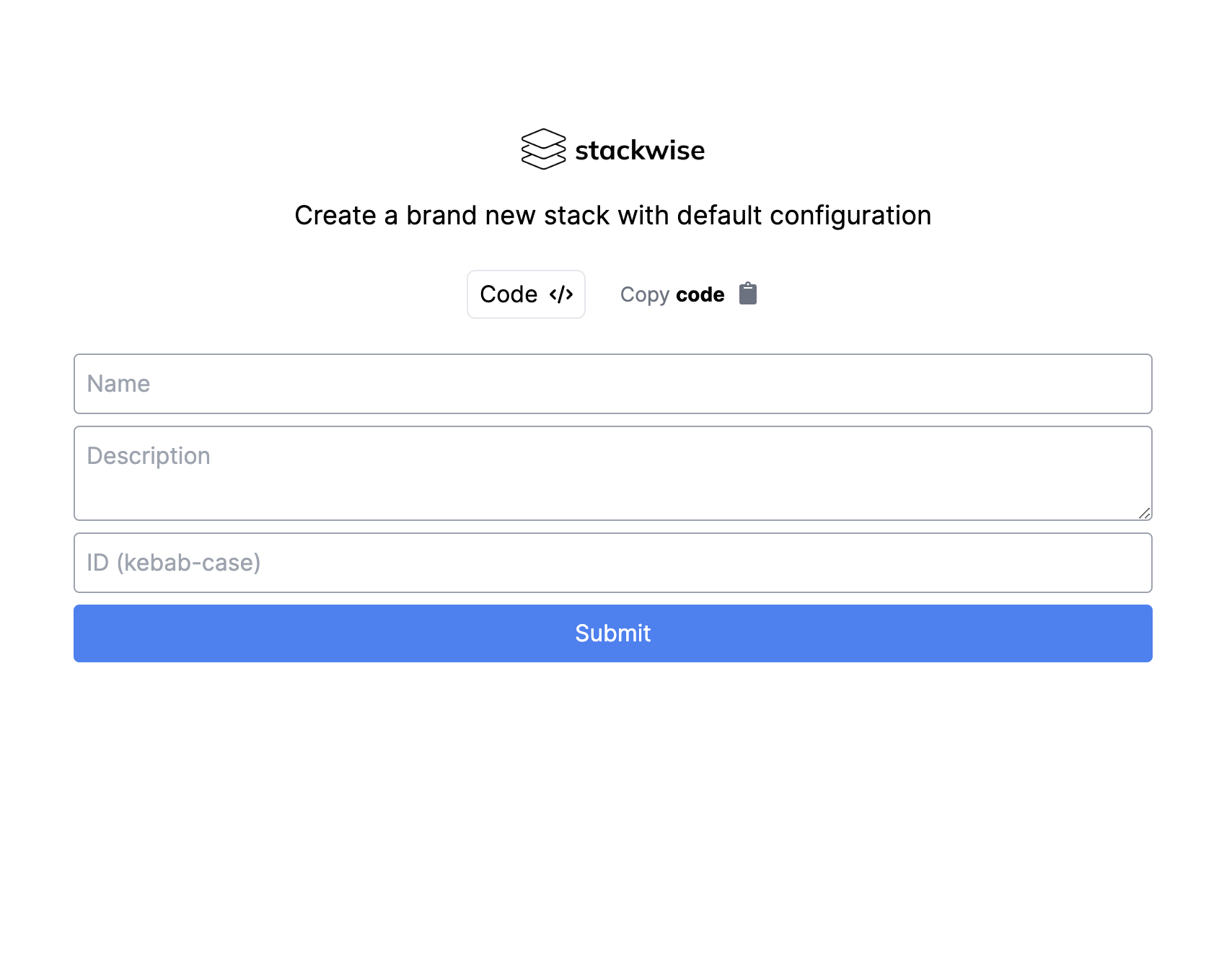The height and width of the screenshot is (961, 1232).
Task: Click the gray 'Copy' word
Action: click(x=645, y=295)
